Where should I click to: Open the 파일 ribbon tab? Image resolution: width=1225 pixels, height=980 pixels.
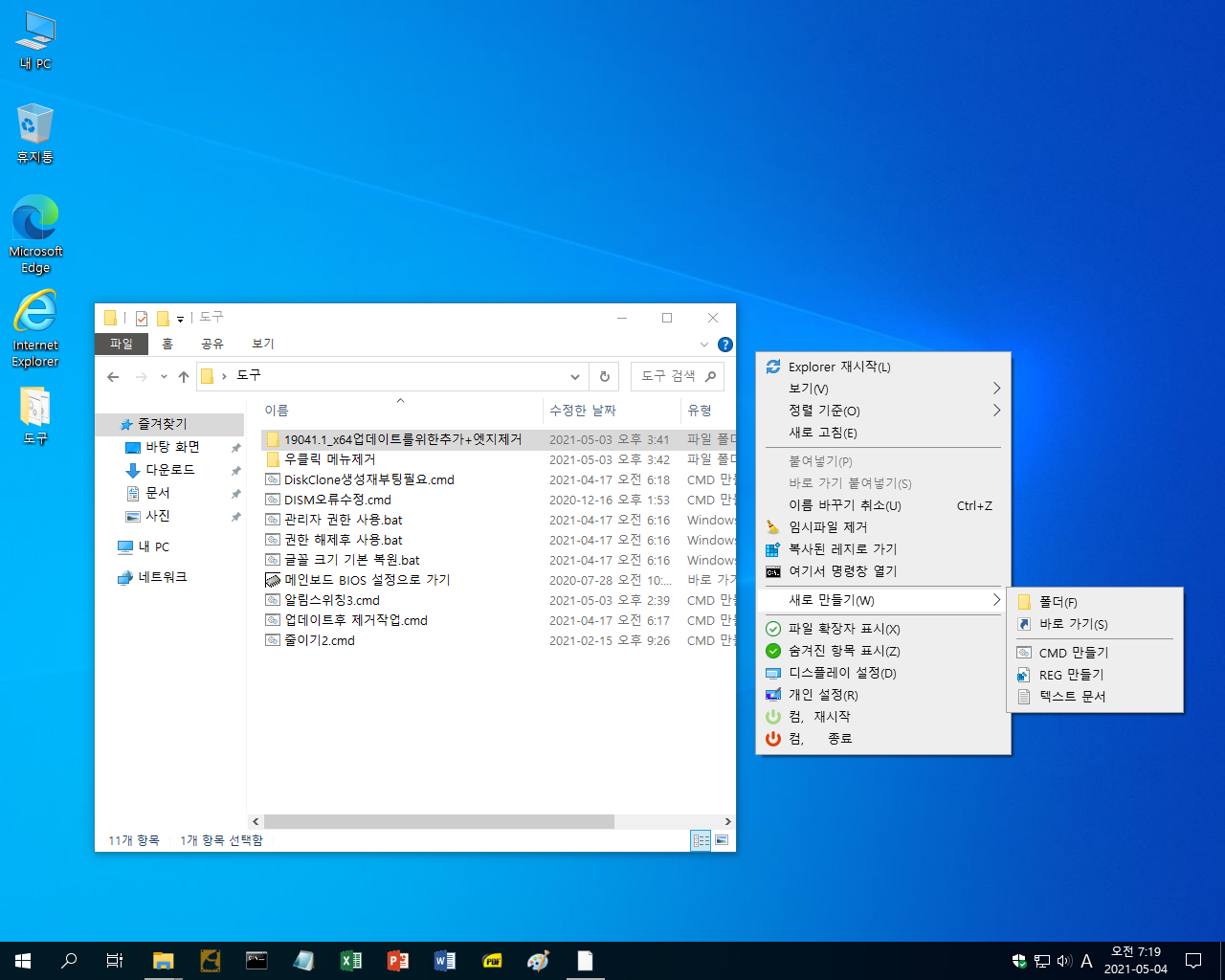[x=122, y=344]
